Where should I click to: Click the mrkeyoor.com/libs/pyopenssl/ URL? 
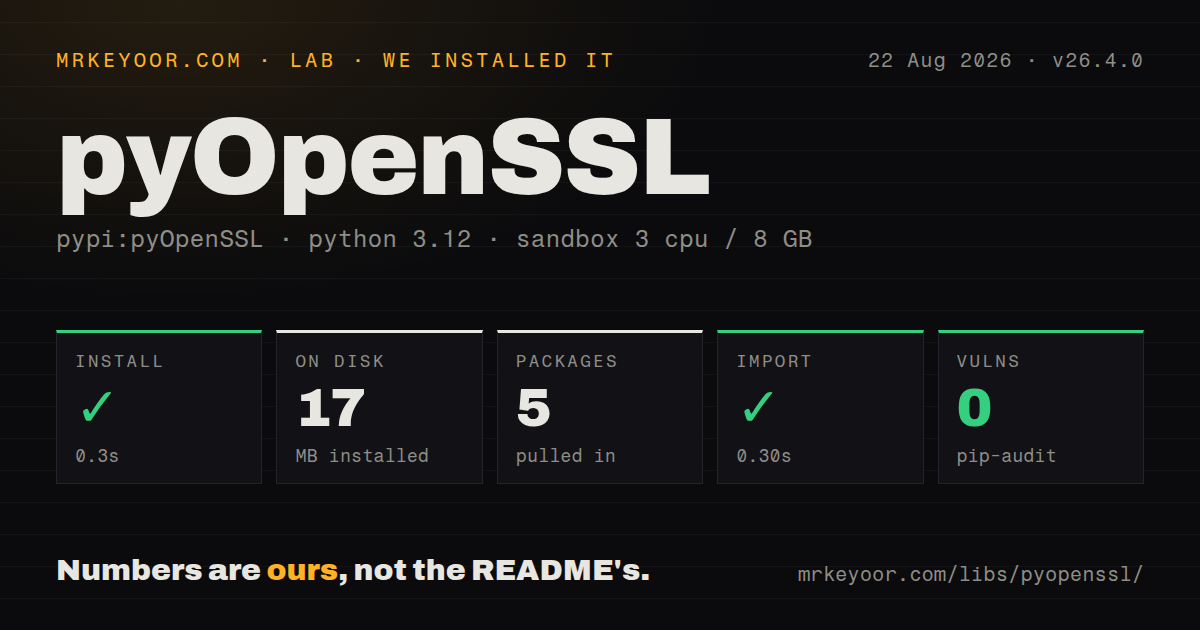click(970, 575)
